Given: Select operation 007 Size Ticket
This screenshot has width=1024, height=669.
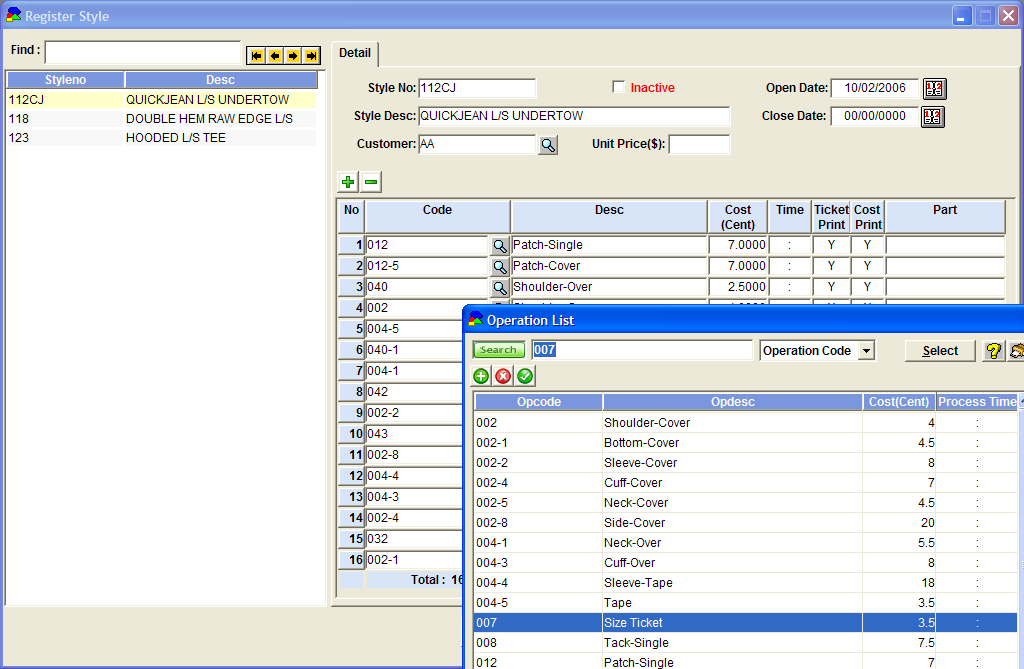Looking at the screenshot, I should 745,623.
